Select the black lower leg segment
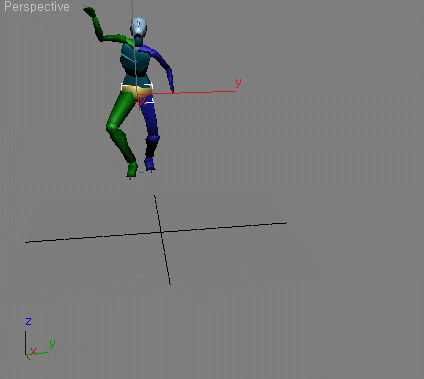This screenshot has height=379, width=424. coord(150,149)
